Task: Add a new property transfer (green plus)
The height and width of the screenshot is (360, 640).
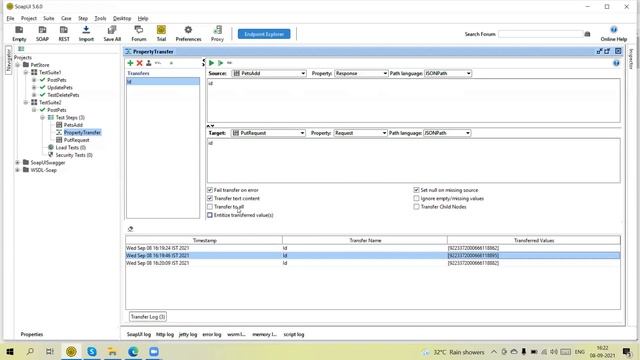Action: [130, 63]
